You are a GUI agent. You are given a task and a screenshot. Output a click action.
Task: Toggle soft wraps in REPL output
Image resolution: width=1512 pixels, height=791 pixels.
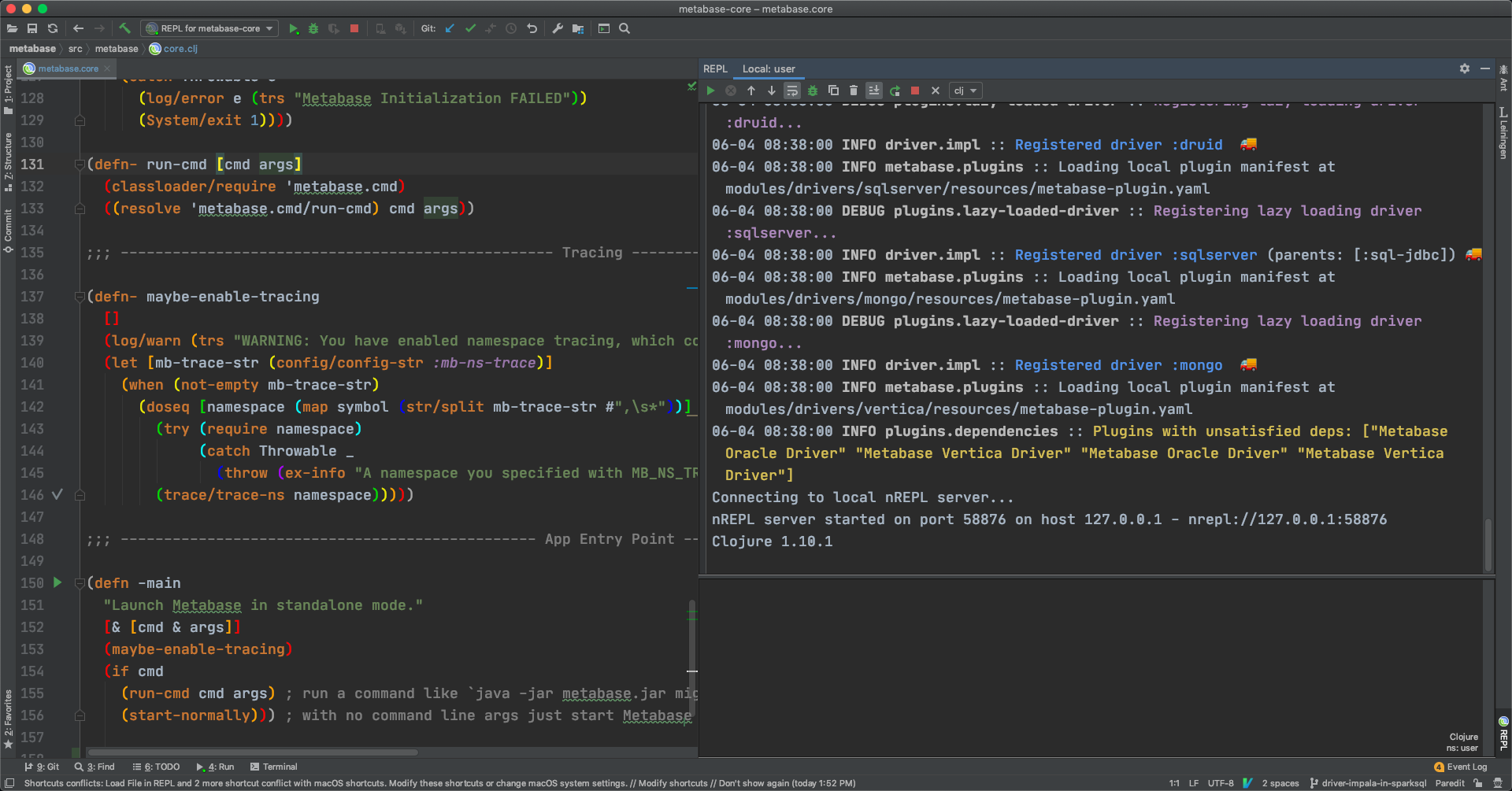792,91
